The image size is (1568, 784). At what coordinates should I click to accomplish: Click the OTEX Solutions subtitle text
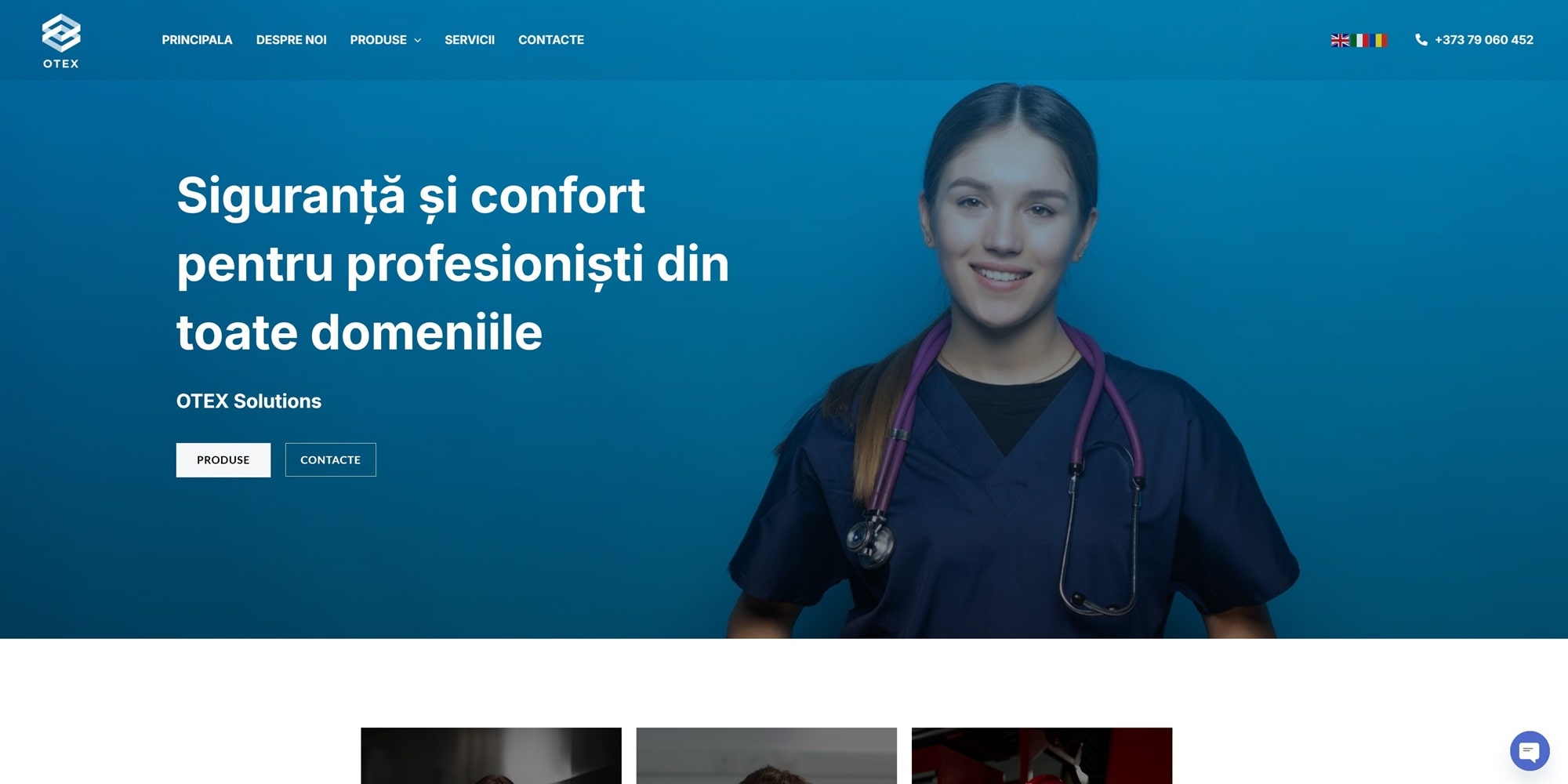pos(249,401)
